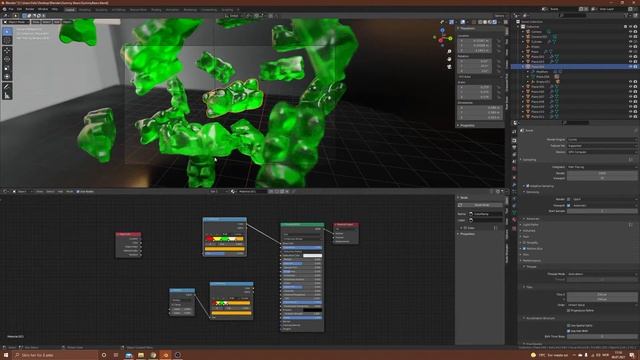Image resolution: width=640 pixels, height=360 pixels.
Task: Hide Plane.002 via its eye icon
Action: pyautogui.click(x=630, y=56)
